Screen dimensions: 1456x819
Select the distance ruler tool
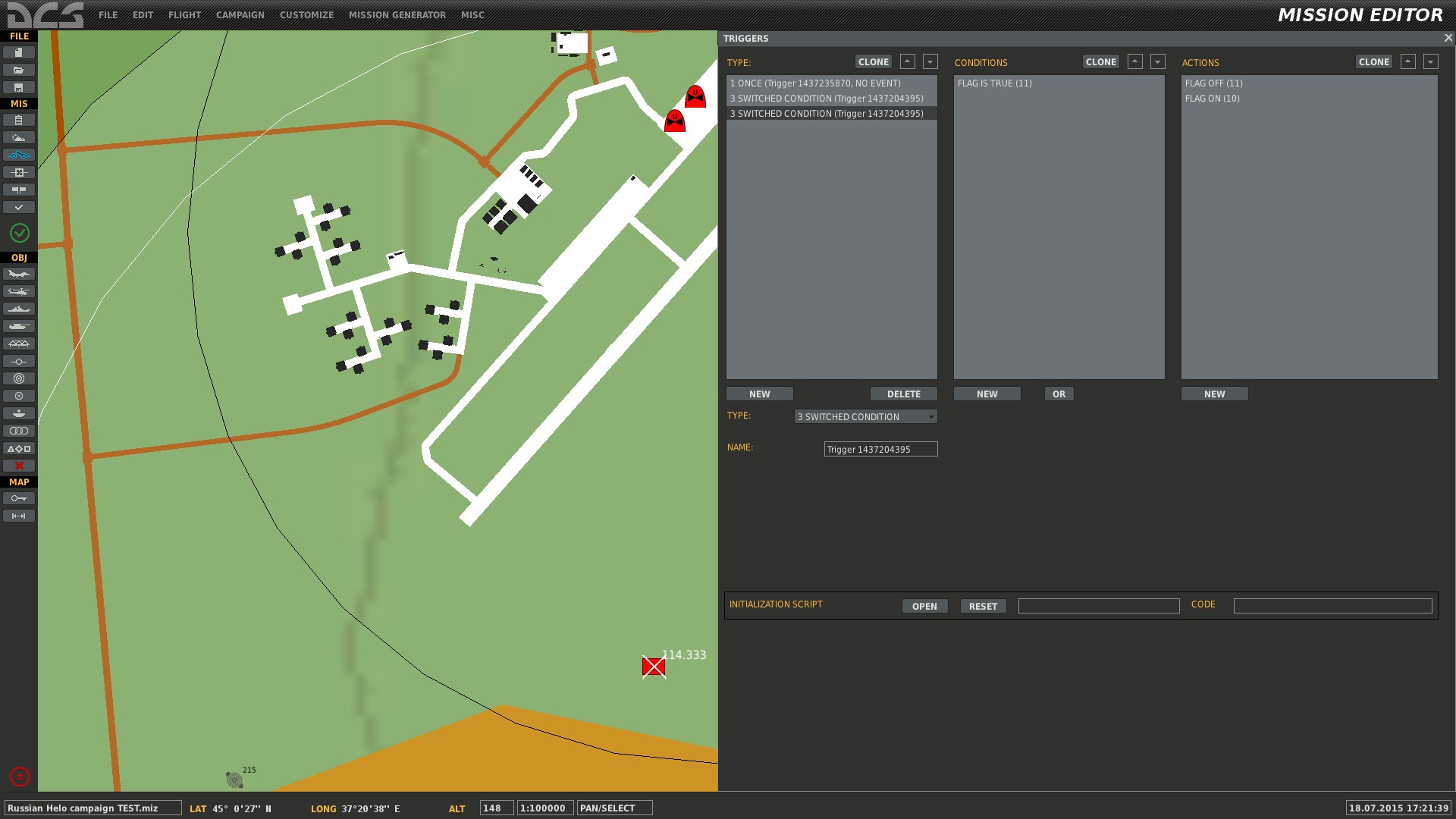pos(19,516)
